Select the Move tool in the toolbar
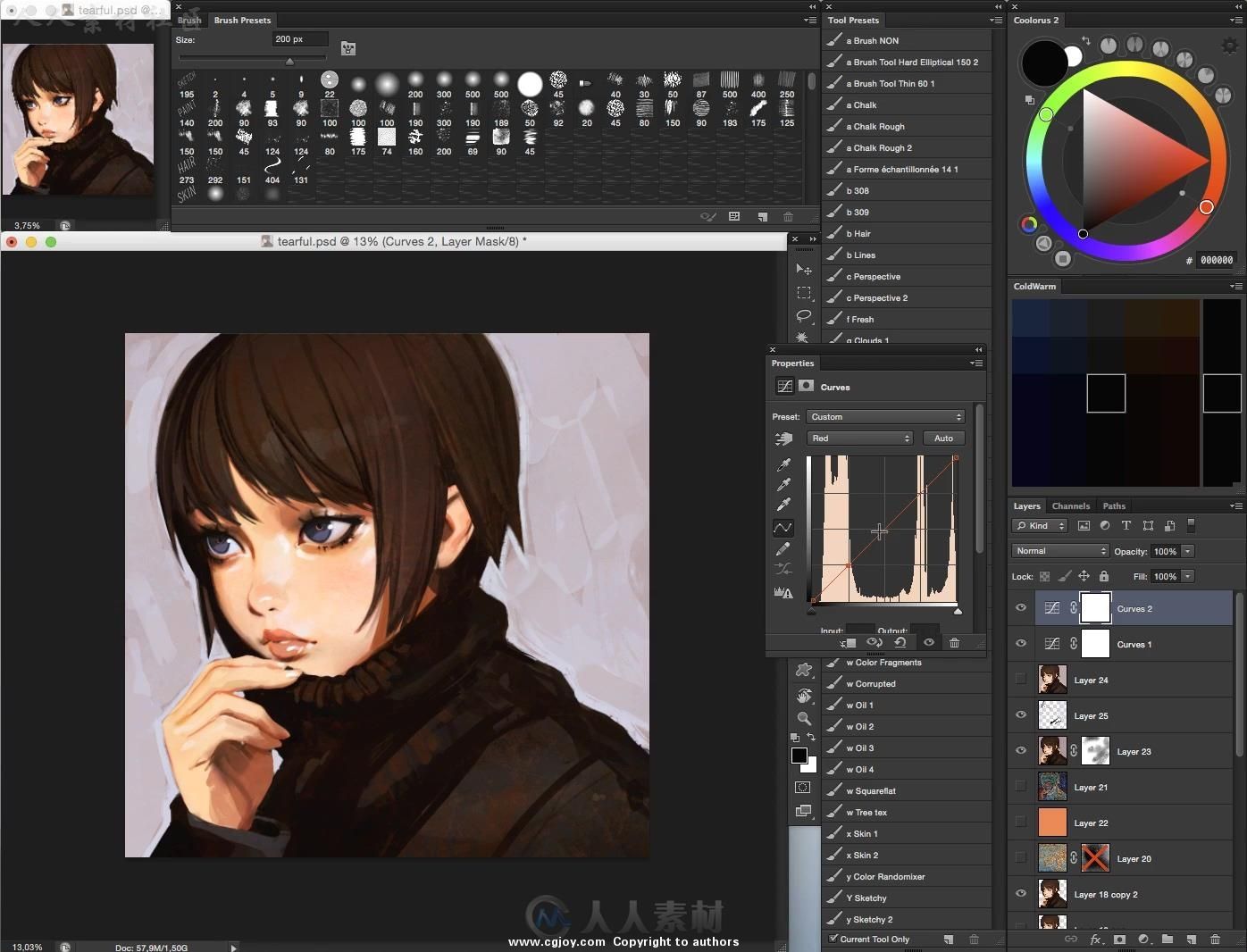 803,269
